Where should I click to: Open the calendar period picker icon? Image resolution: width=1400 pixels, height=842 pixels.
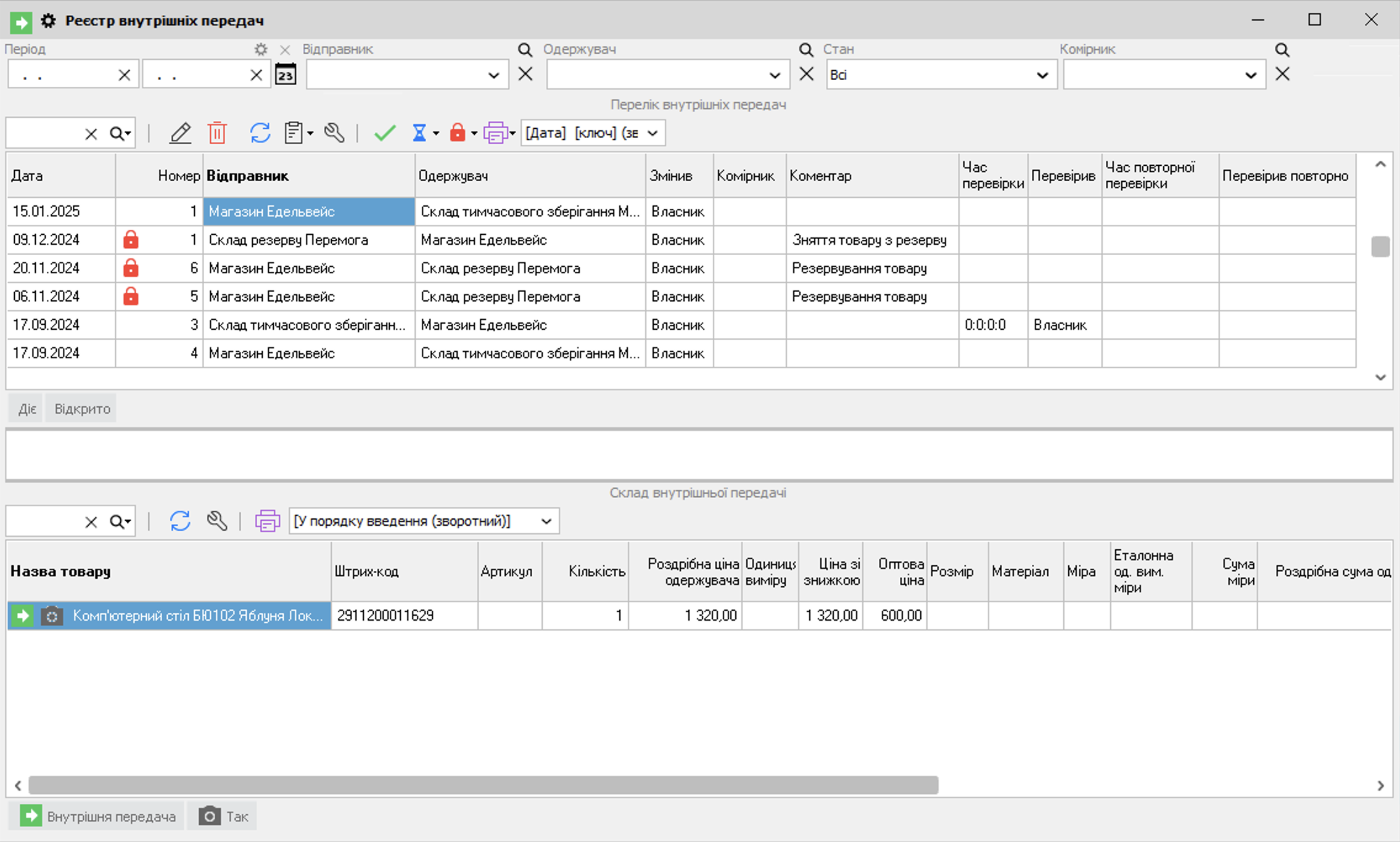[286, 75]
